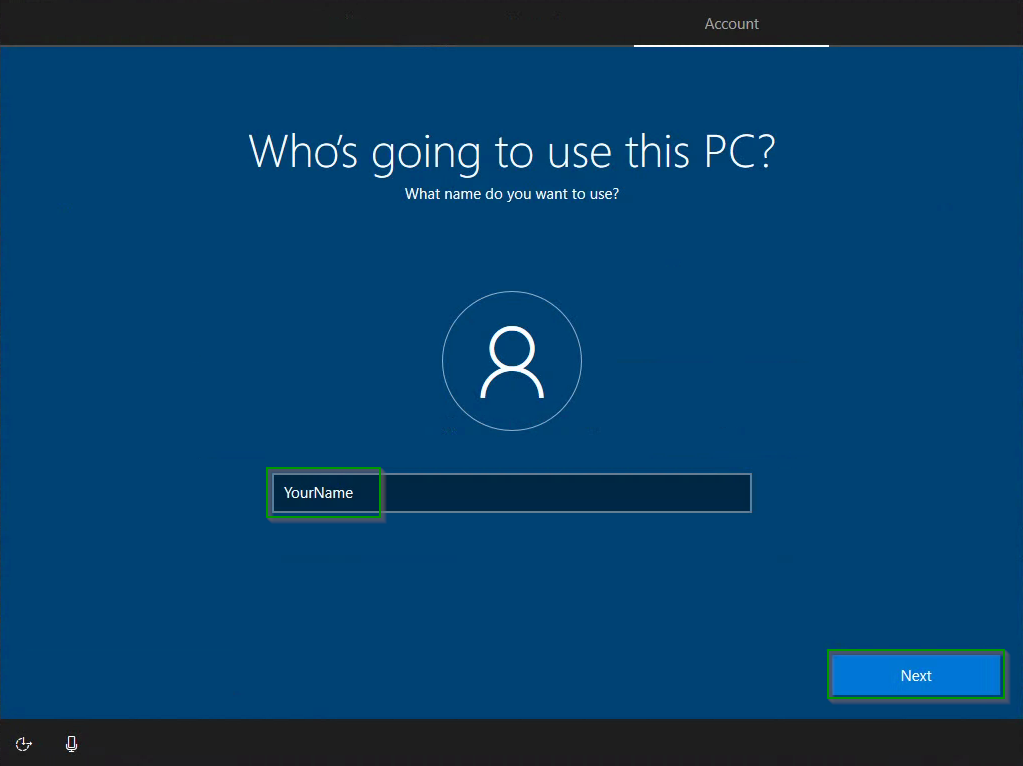This screenshot has height=766, width=1023.
Task: Click the person glyph inside the circle
Action: [x=511, y=363]
